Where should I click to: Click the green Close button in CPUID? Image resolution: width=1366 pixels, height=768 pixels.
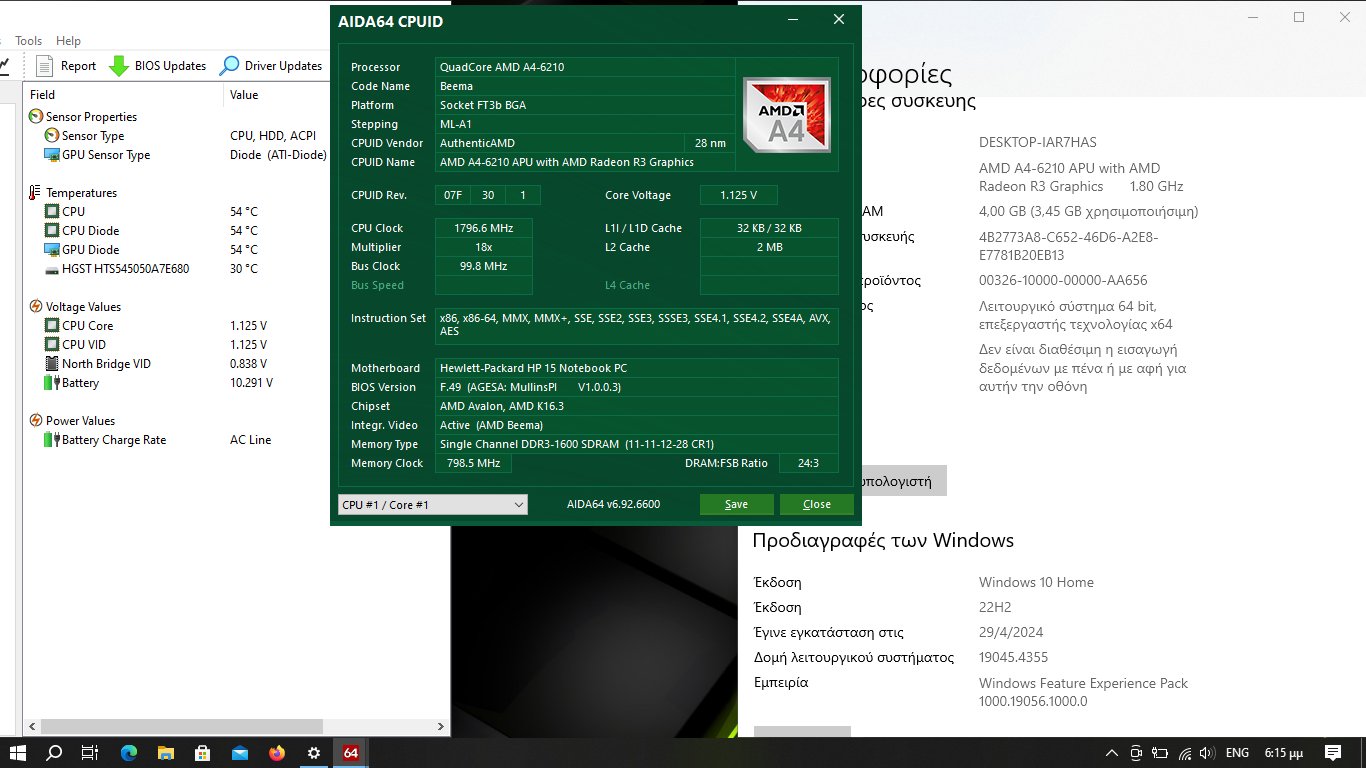click(x=817, y=504)
